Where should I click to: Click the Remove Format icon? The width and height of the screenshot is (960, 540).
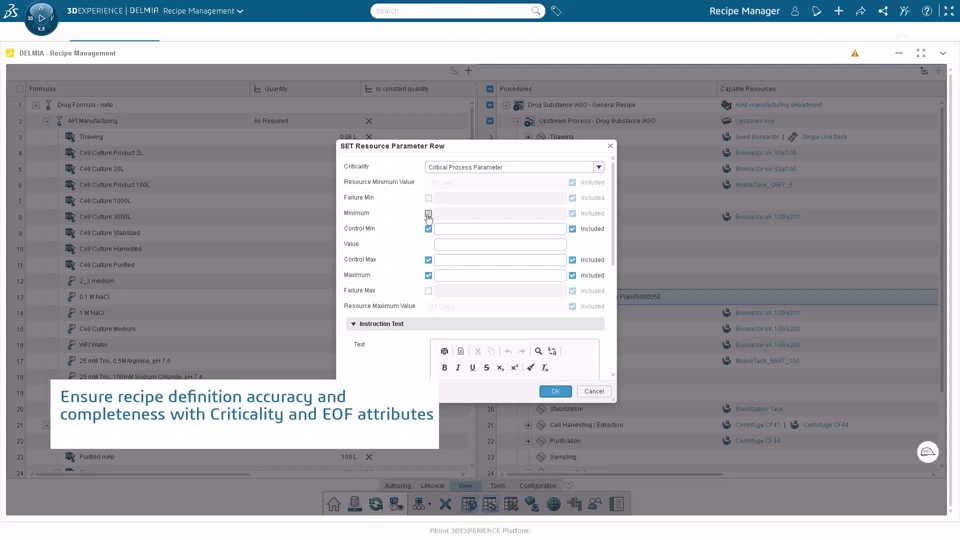545,367
